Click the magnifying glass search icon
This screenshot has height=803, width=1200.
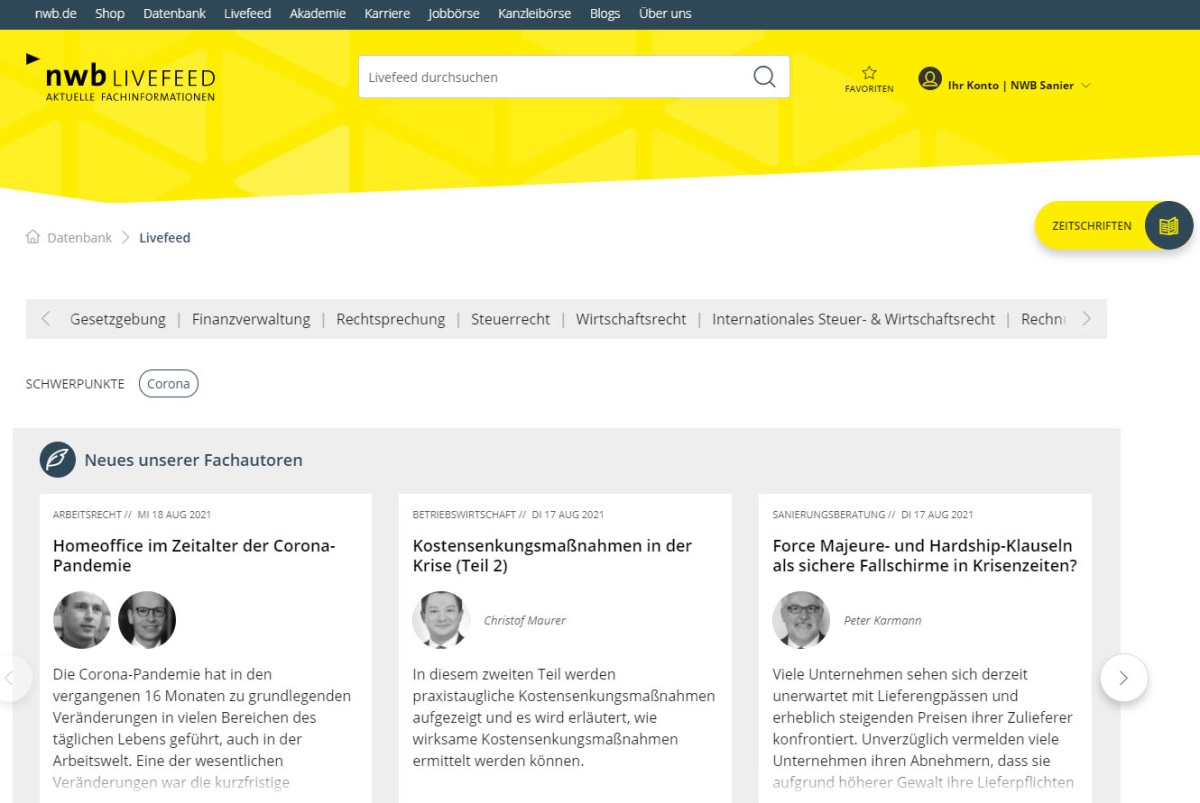coord(764,77)
